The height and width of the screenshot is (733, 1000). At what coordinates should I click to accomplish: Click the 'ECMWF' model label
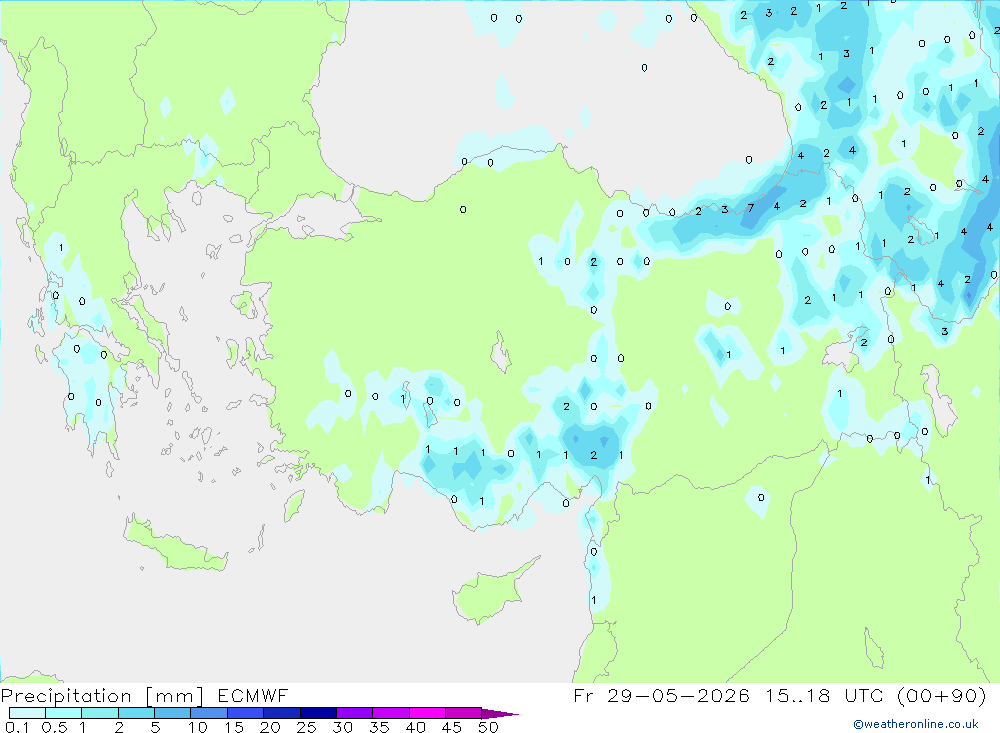point(253,695)
